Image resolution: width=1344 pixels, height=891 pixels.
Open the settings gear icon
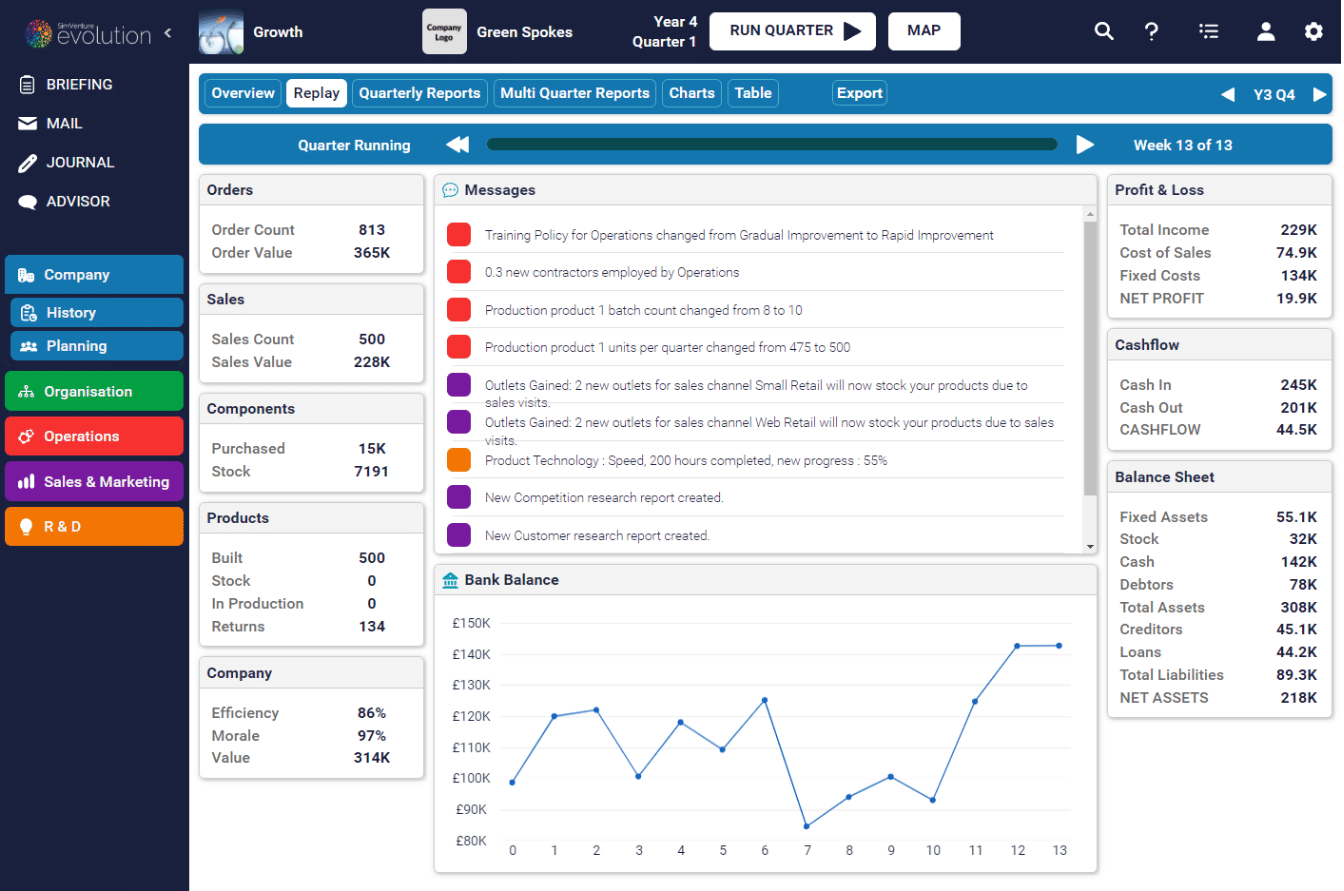(1313, 31)
